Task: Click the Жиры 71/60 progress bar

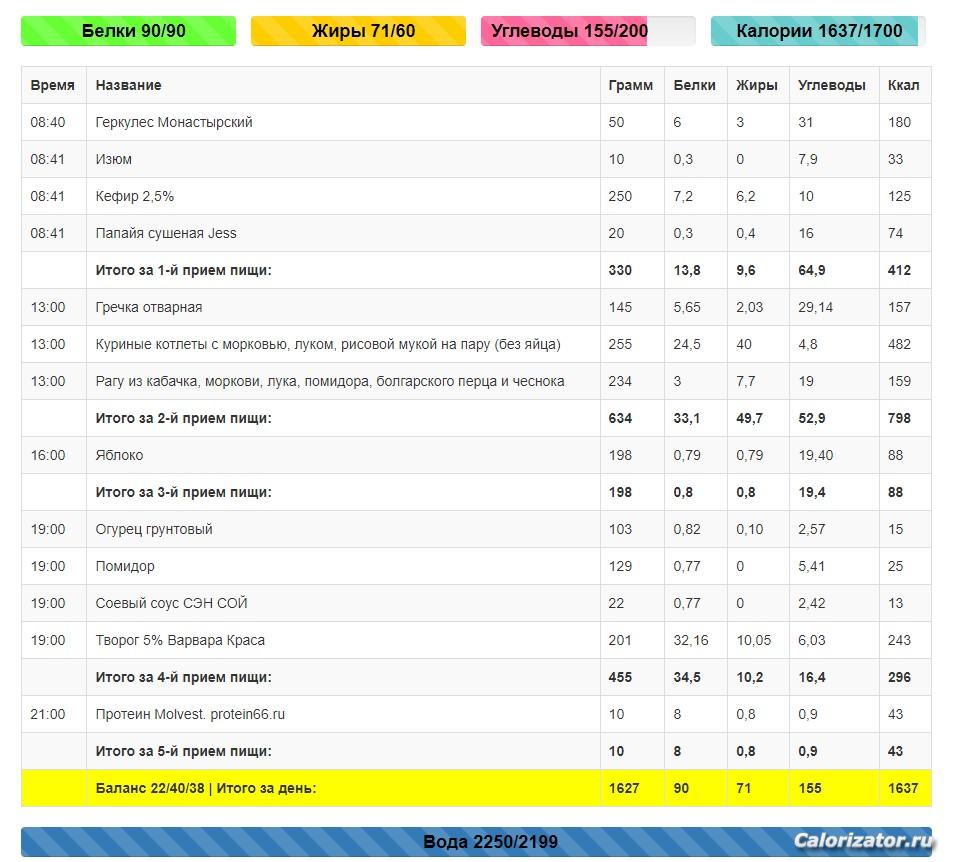Action: tap(358, 31)
